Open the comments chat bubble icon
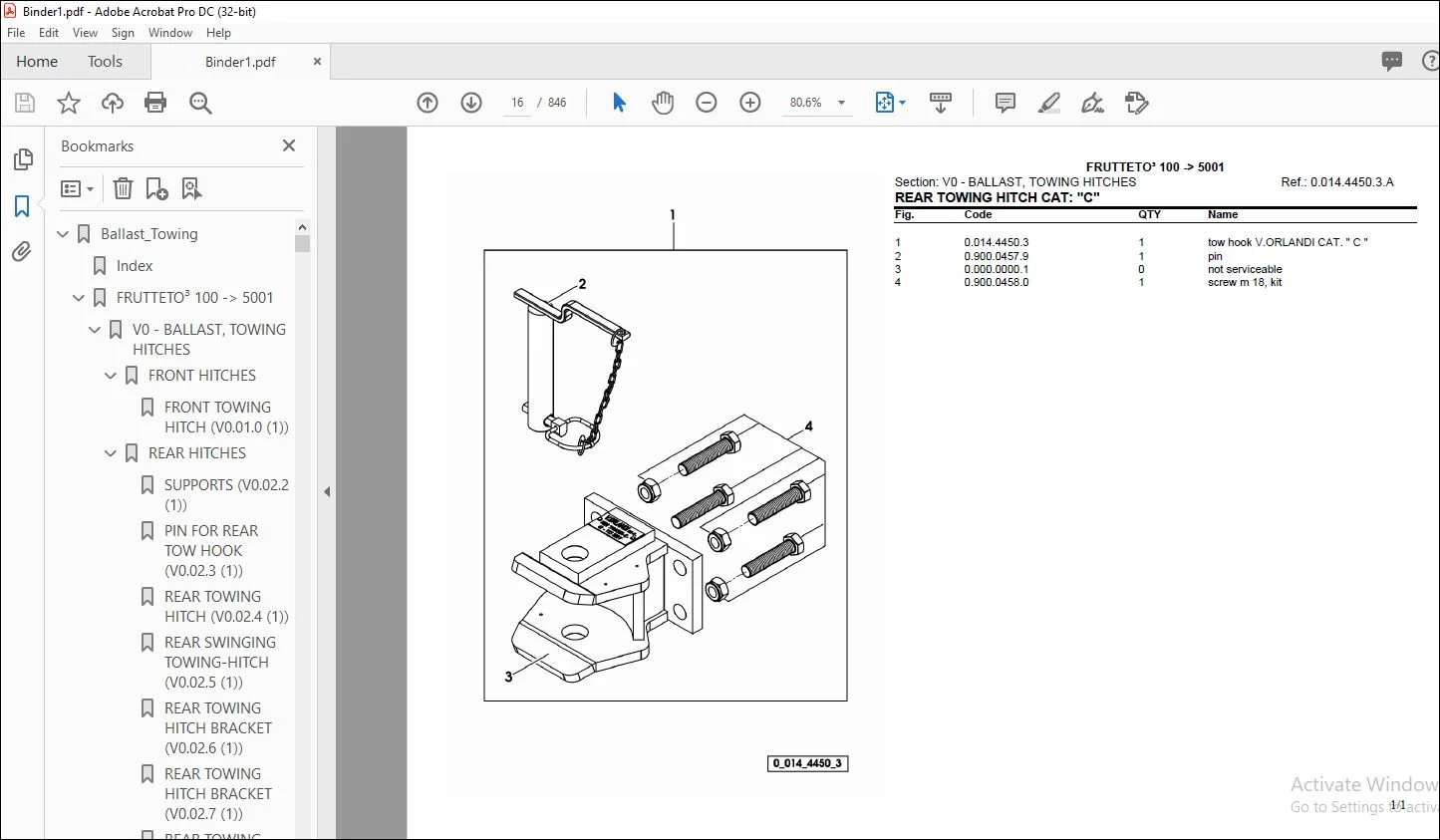Image resolution: width=1440 pixels, height=840 pixels. pos(1392,62)
